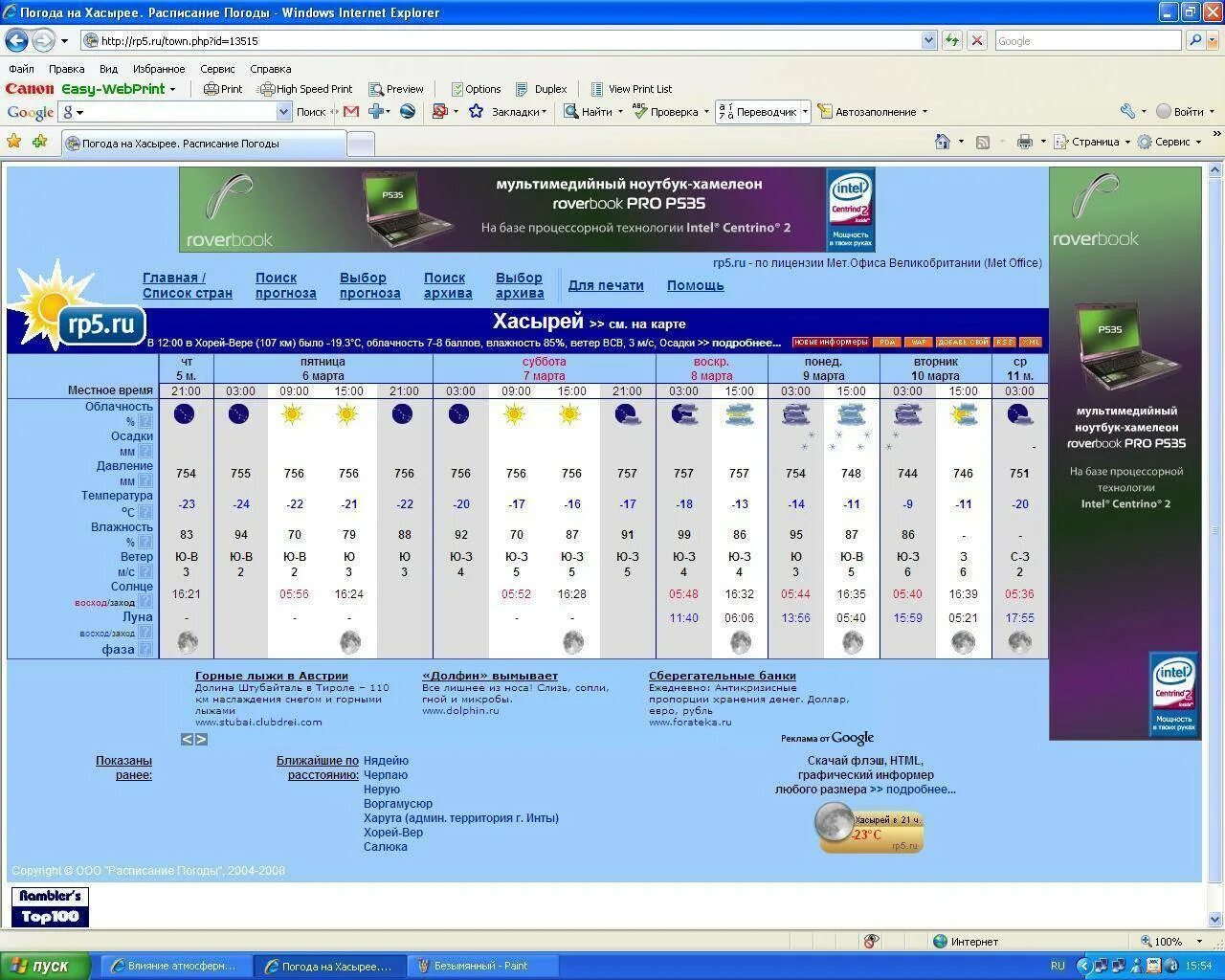Click the red XML badge
Viewport: 1225px width, 980px height.
[1031, 343]
